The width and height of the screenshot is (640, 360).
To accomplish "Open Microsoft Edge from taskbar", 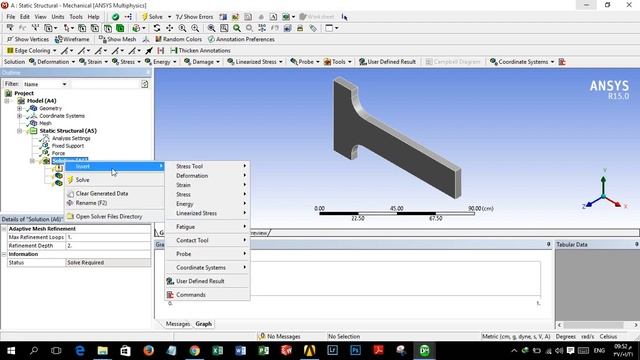I will (80, 350).
